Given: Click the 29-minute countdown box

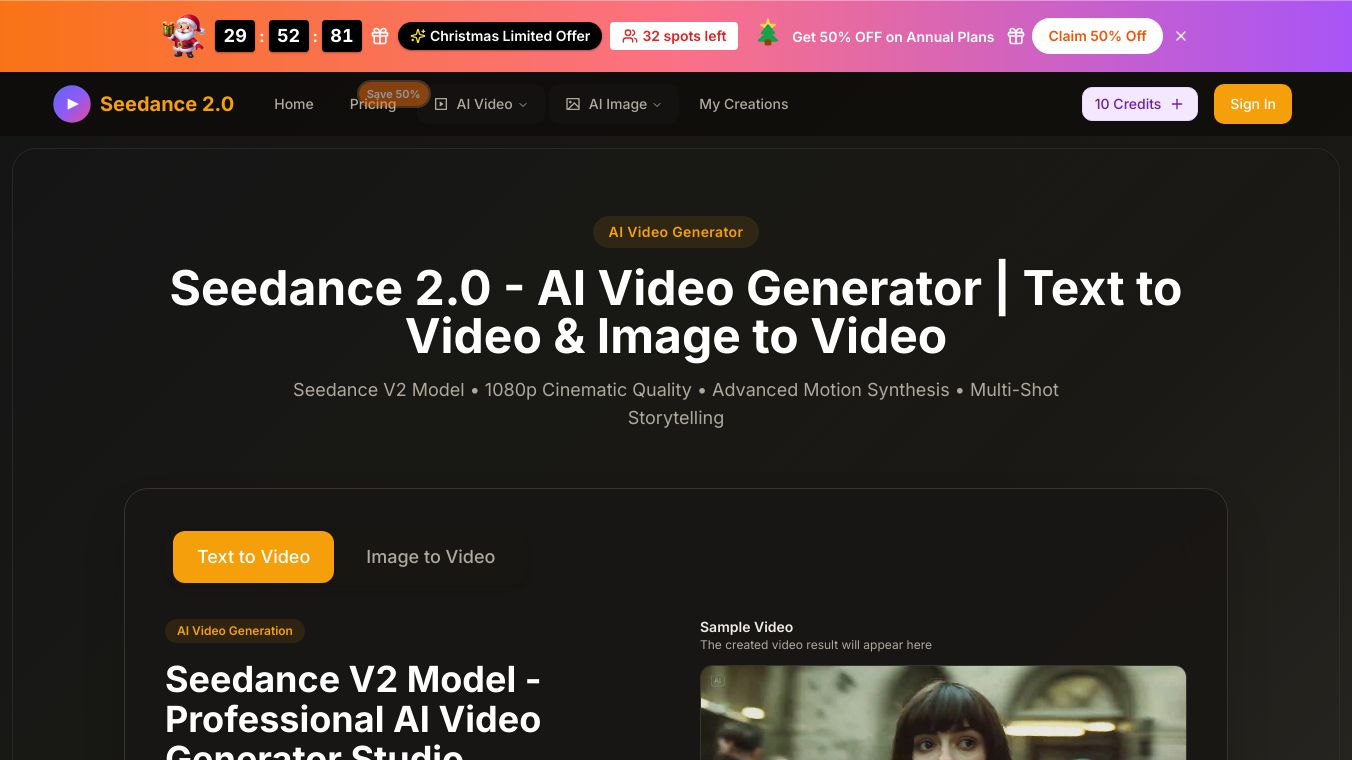Looking at the screenshot, I should (235, 36).
